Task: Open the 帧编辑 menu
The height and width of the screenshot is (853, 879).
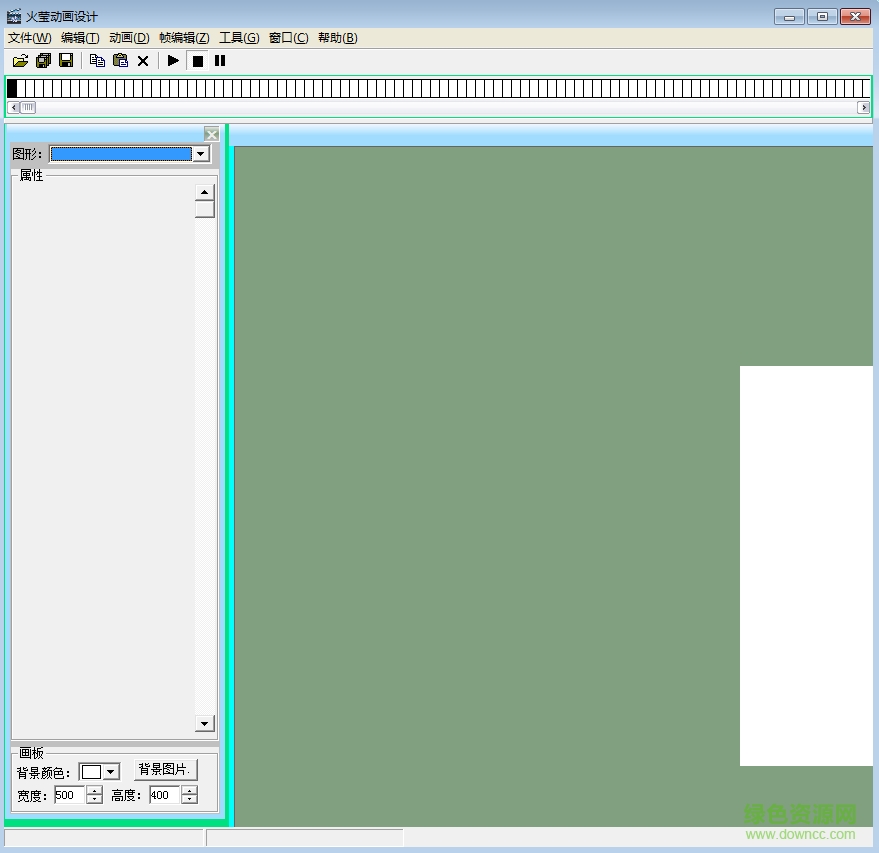Action: coord(184,38)
